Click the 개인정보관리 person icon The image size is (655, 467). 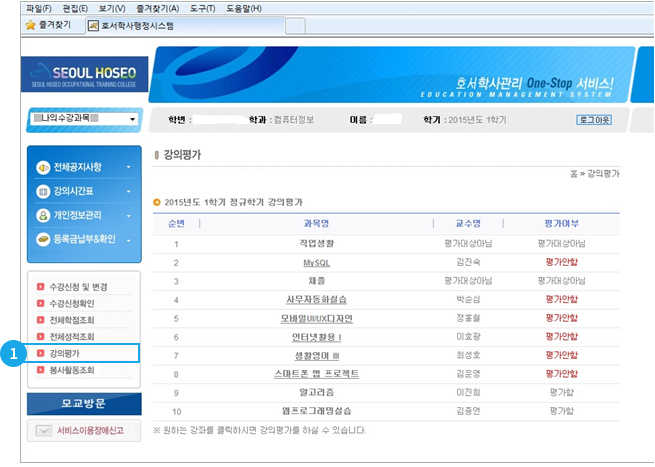[43, 215]
